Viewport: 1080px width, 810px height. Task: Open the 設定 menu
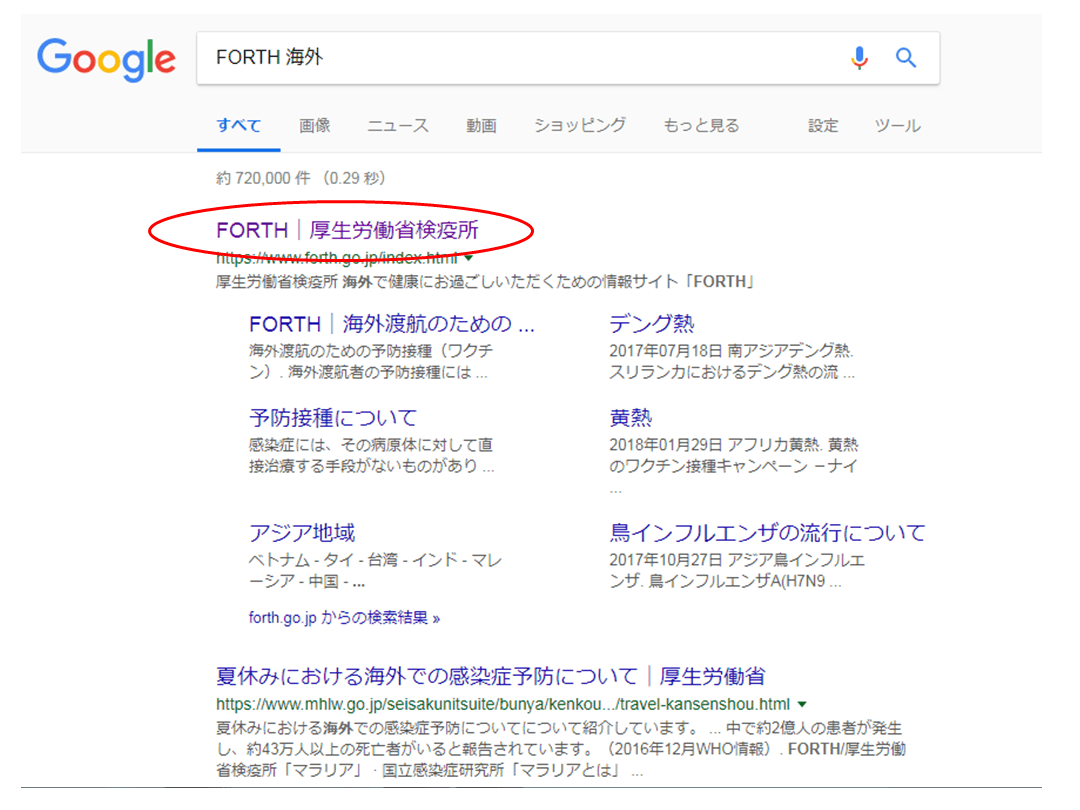coord(823,126)
